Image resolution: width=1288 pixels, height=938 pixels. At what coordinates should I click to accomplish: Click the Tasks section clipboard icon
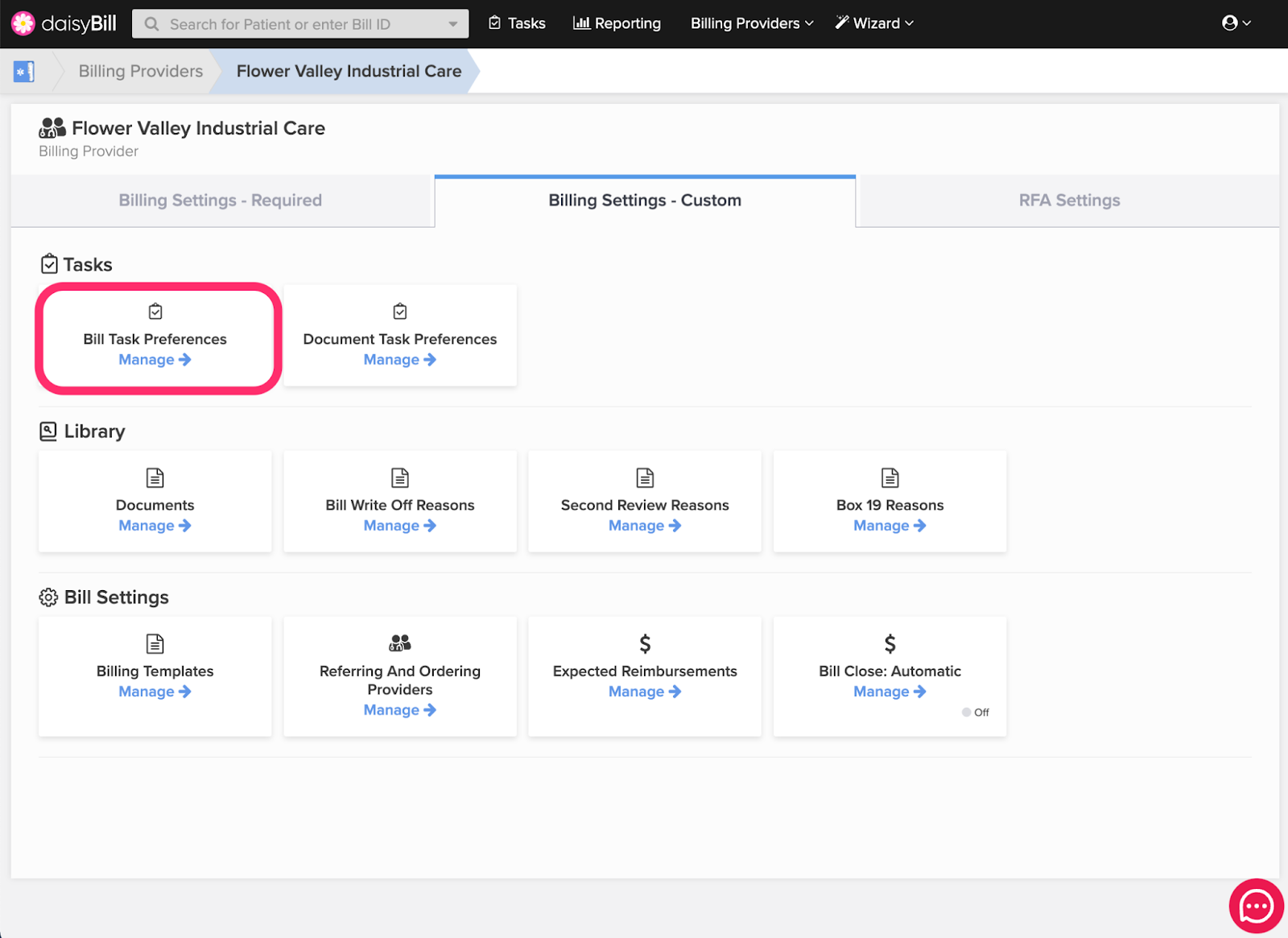pos(49,264)
